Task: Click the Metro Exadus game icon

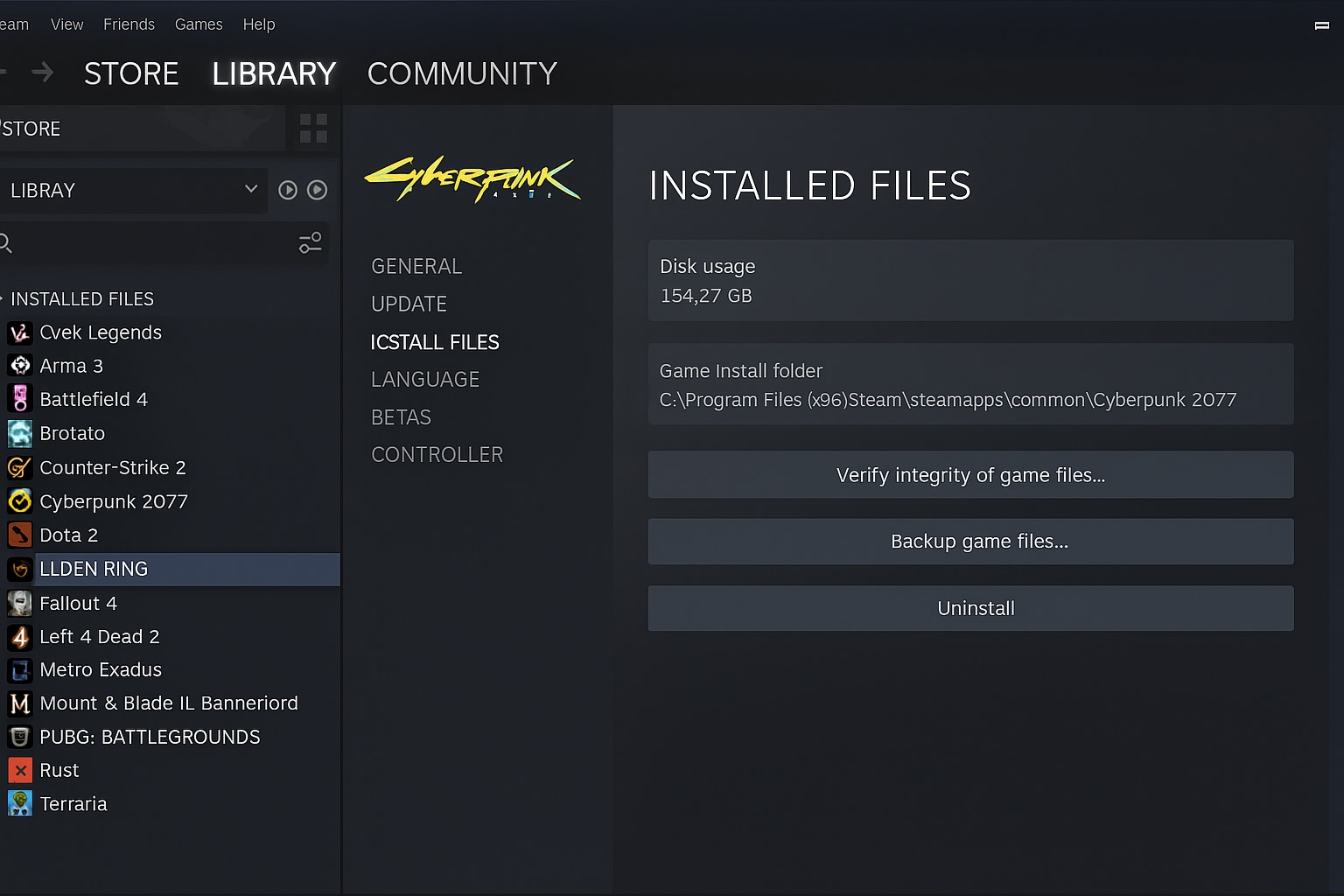Action: (x=19, y=670)
